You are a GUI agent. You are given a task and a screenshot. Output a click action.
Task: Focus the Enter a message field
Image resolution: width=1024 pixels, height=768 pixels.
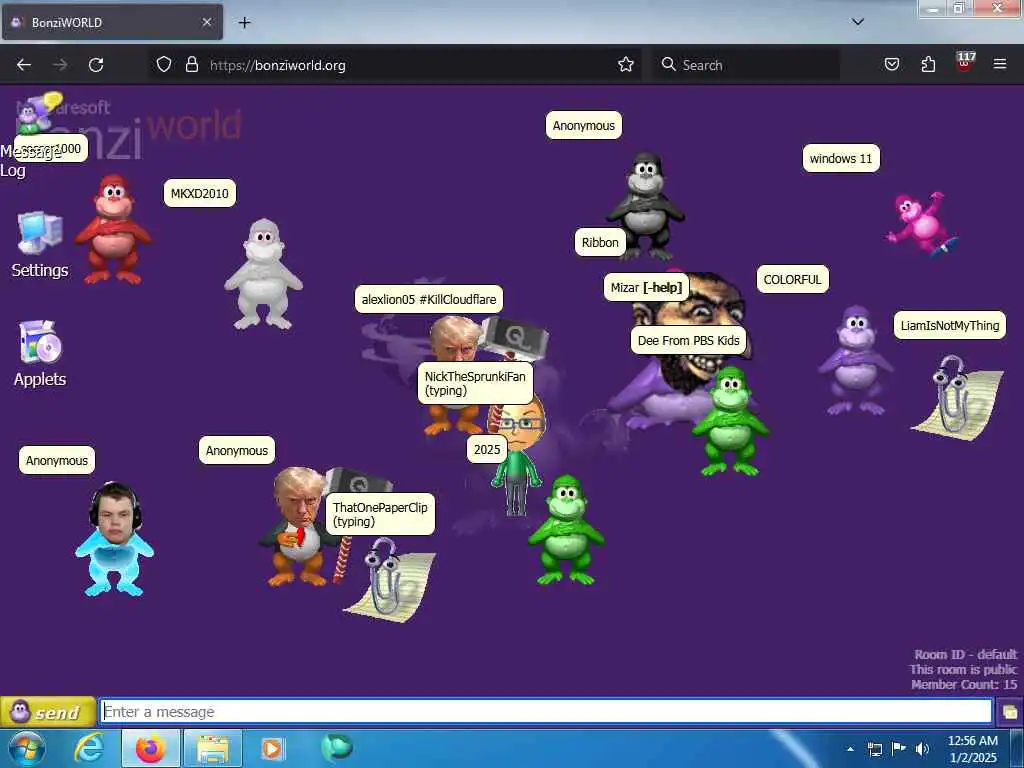(546, 711)
